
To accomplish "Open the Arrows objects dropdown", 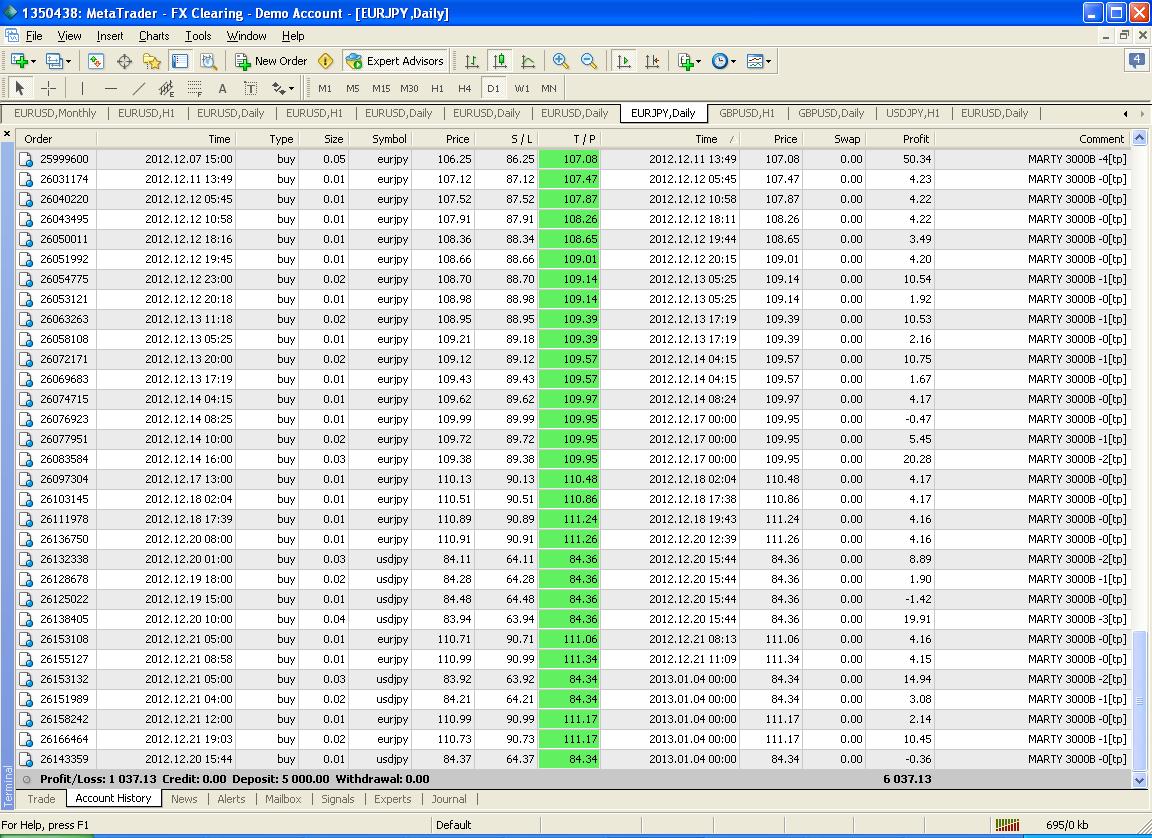I will 283,89.
